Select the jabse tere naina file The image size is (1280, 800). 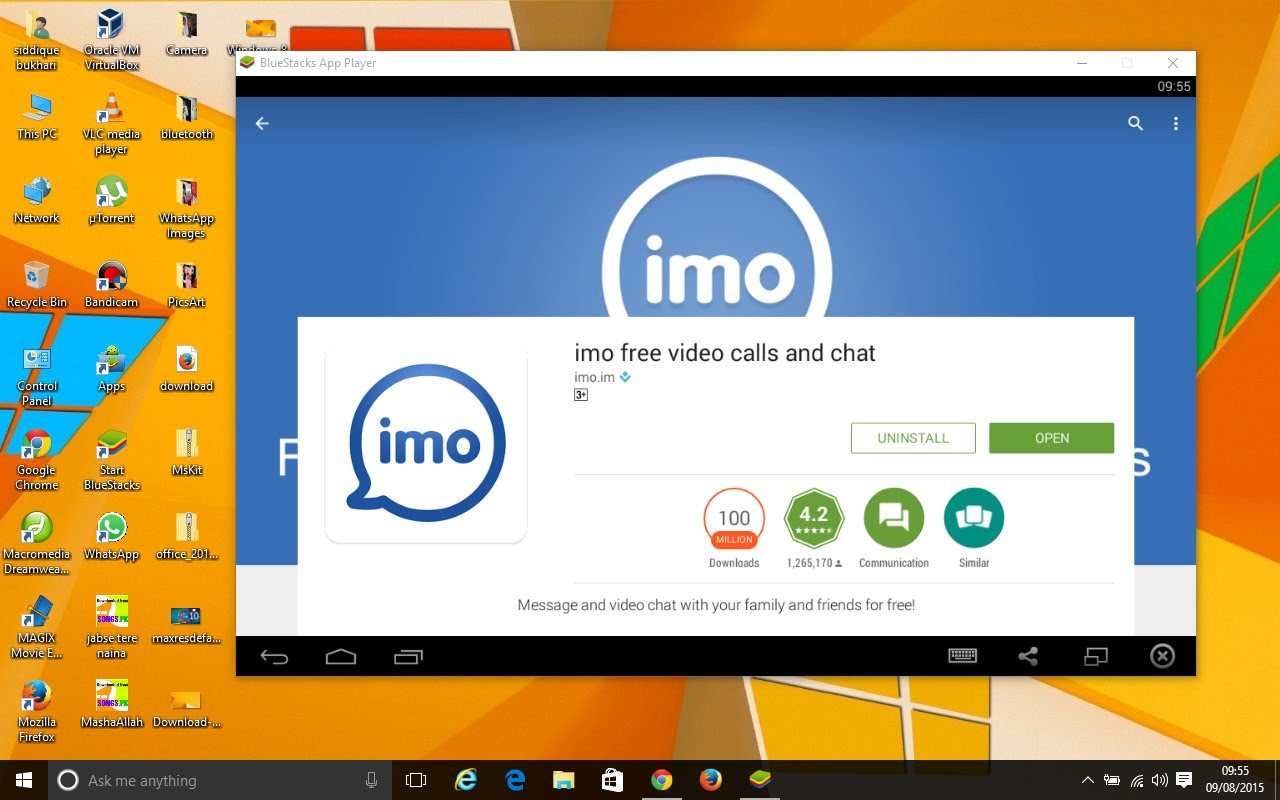111,628
